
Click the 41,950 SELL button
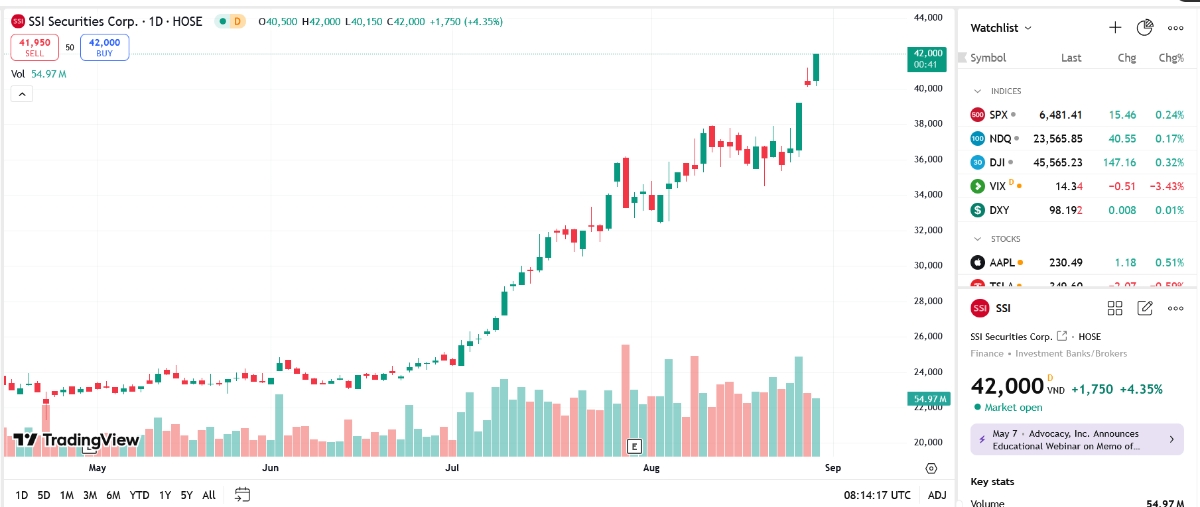(35, 47)
